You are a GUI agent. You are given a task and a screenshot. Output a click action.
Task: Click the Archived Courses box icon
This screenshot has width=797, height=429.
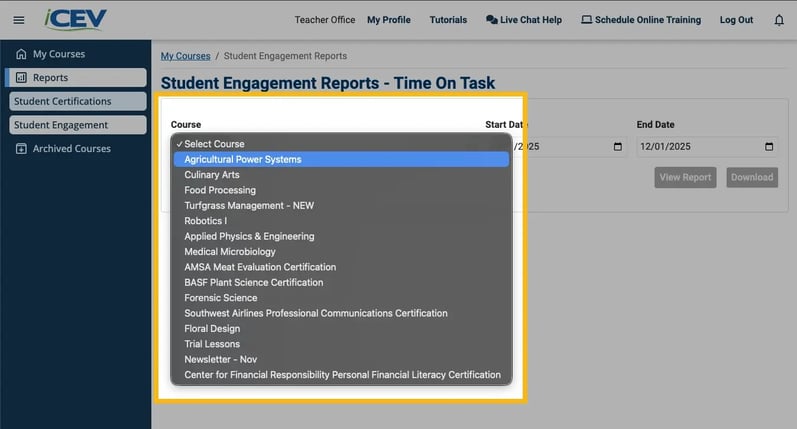pos(21,148)
